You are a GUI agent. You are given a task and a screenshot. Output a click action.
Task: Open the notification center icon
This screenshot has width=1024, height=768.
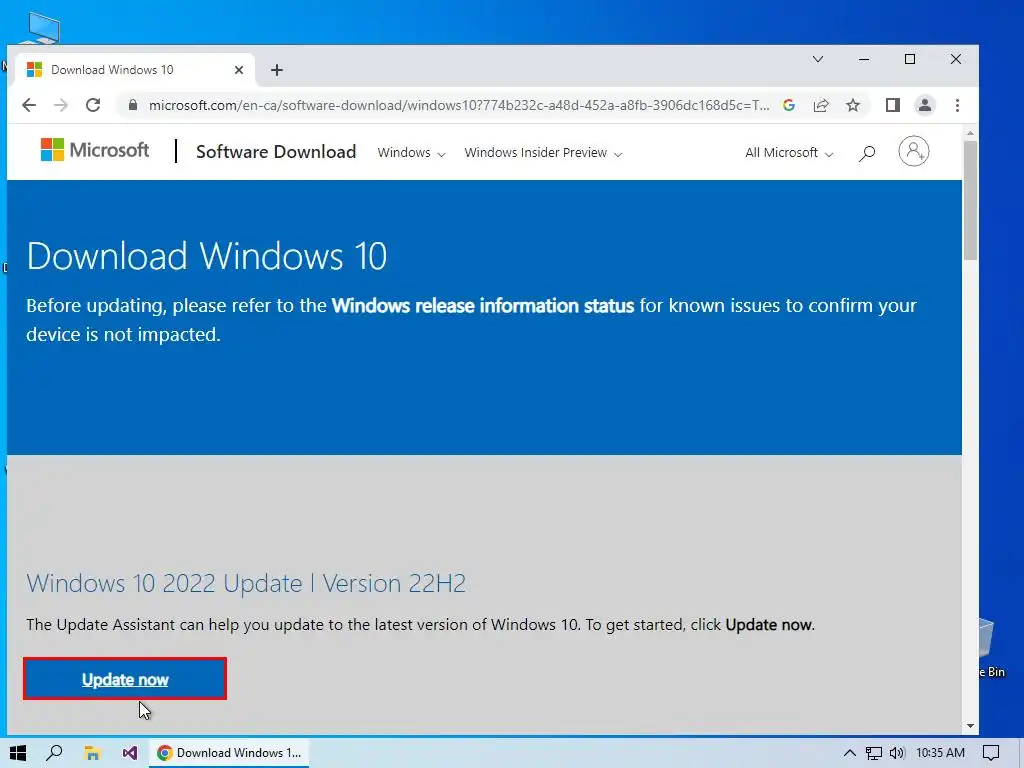tap(991, 753)
